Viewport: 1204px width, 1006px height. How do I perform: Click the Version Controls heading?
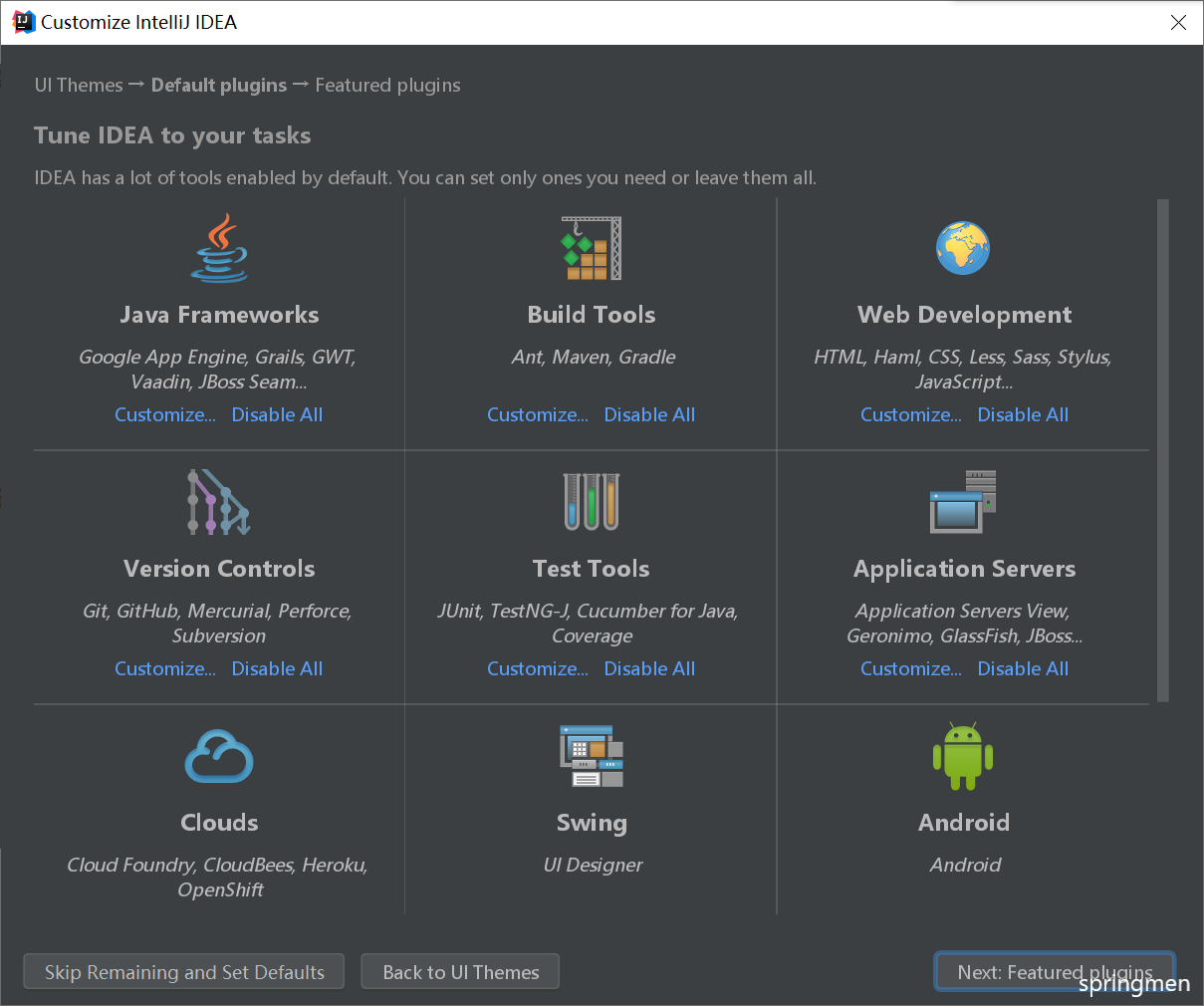pyautogui.click(x=219, y=569)
